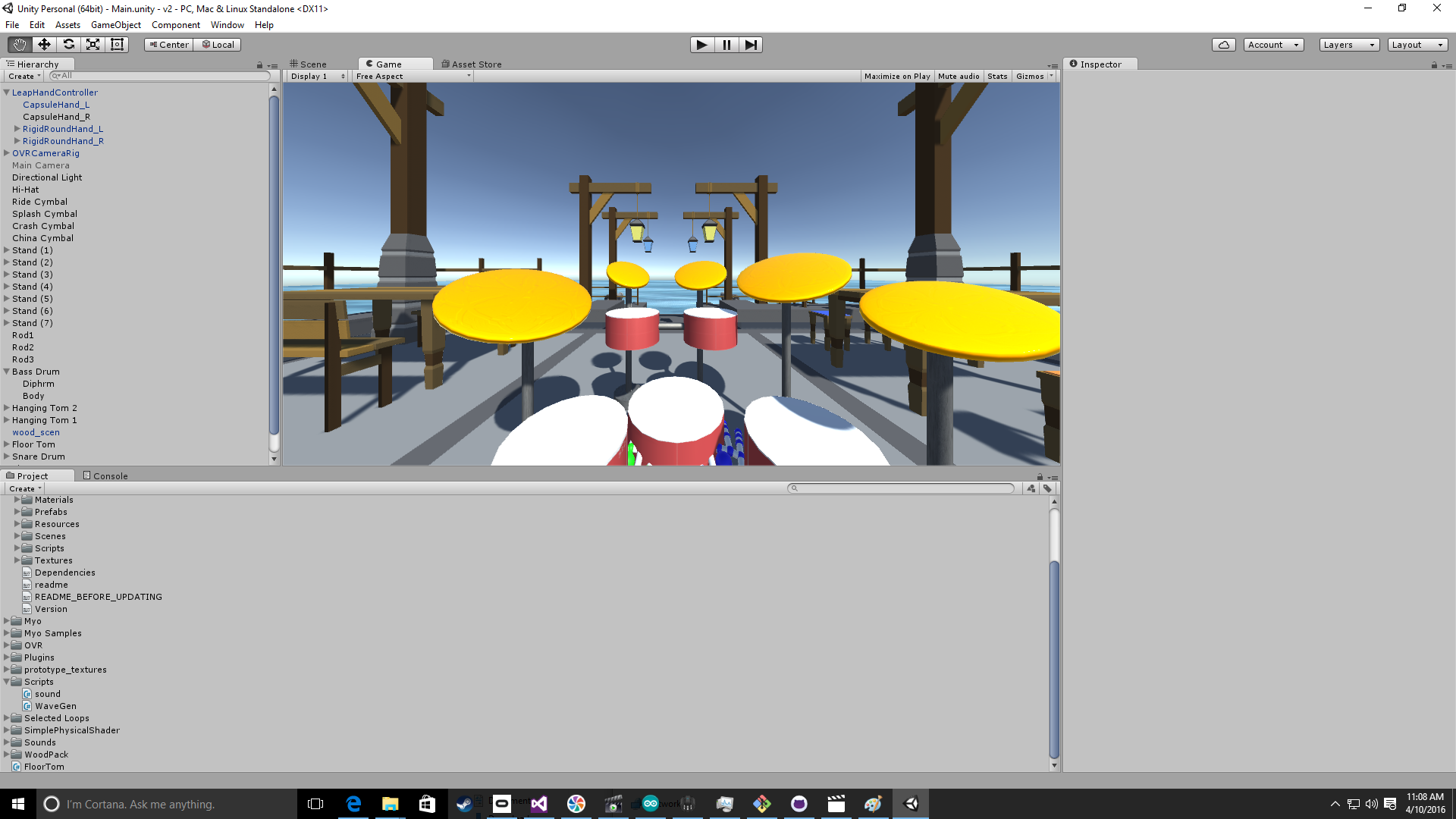1456x819 pixels.
Task: Click the Step frame button
Action: (x=751, y=45)
